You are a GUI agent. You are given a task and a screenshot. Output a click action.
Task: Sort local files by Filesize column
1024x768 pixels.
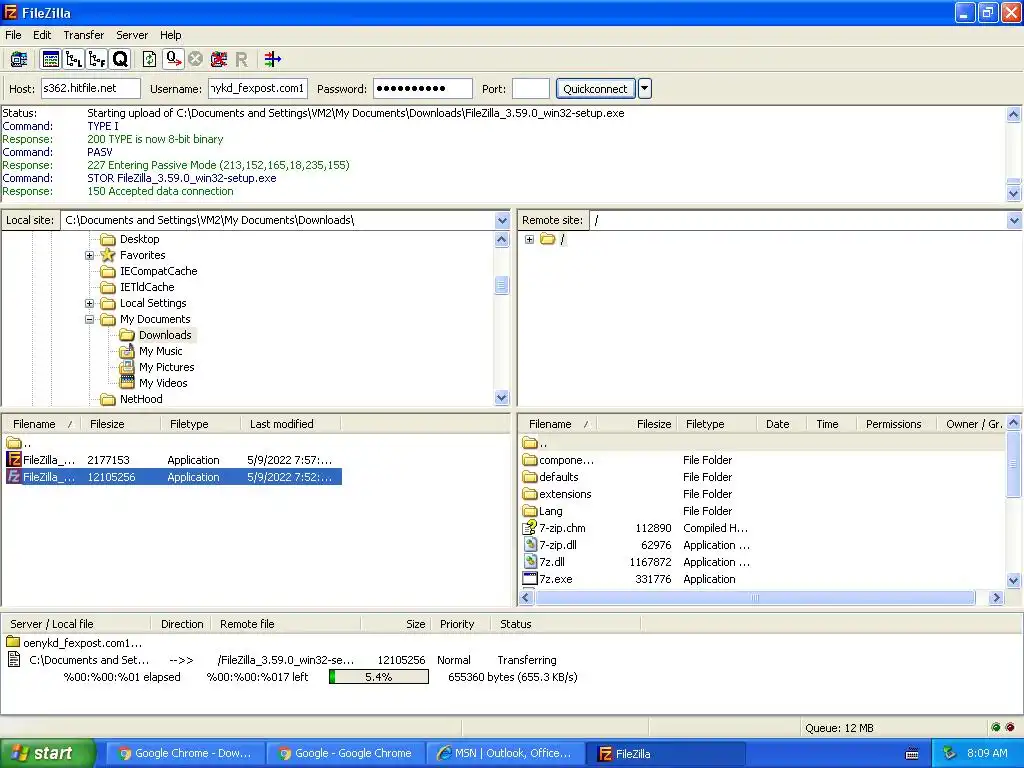click(x=121, y=424)
